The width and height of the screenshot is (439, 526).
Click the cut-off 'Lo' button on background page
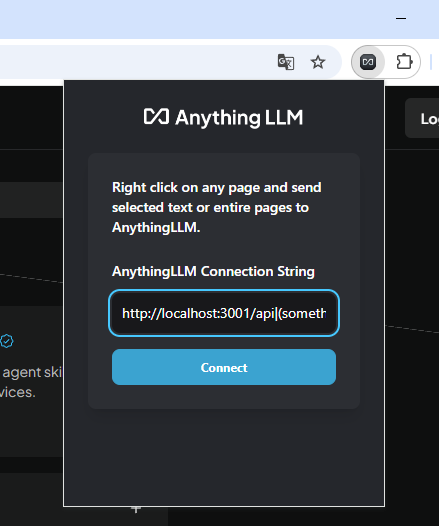pyautogui.click(x=423, y=118)
